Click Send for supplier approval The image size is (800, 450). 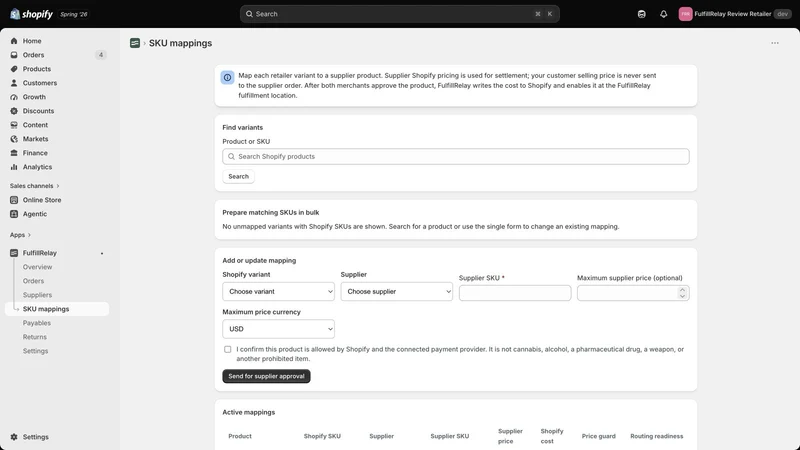tap(266, 376)
